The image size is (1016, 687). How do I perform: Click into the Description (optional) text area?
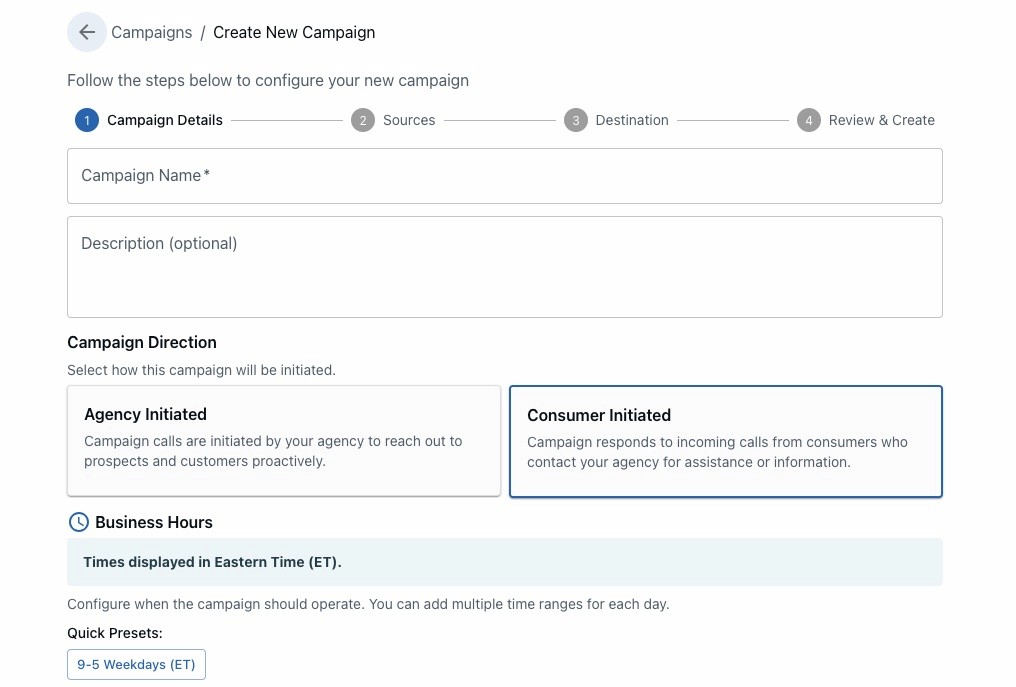click(x=504, y=267)
